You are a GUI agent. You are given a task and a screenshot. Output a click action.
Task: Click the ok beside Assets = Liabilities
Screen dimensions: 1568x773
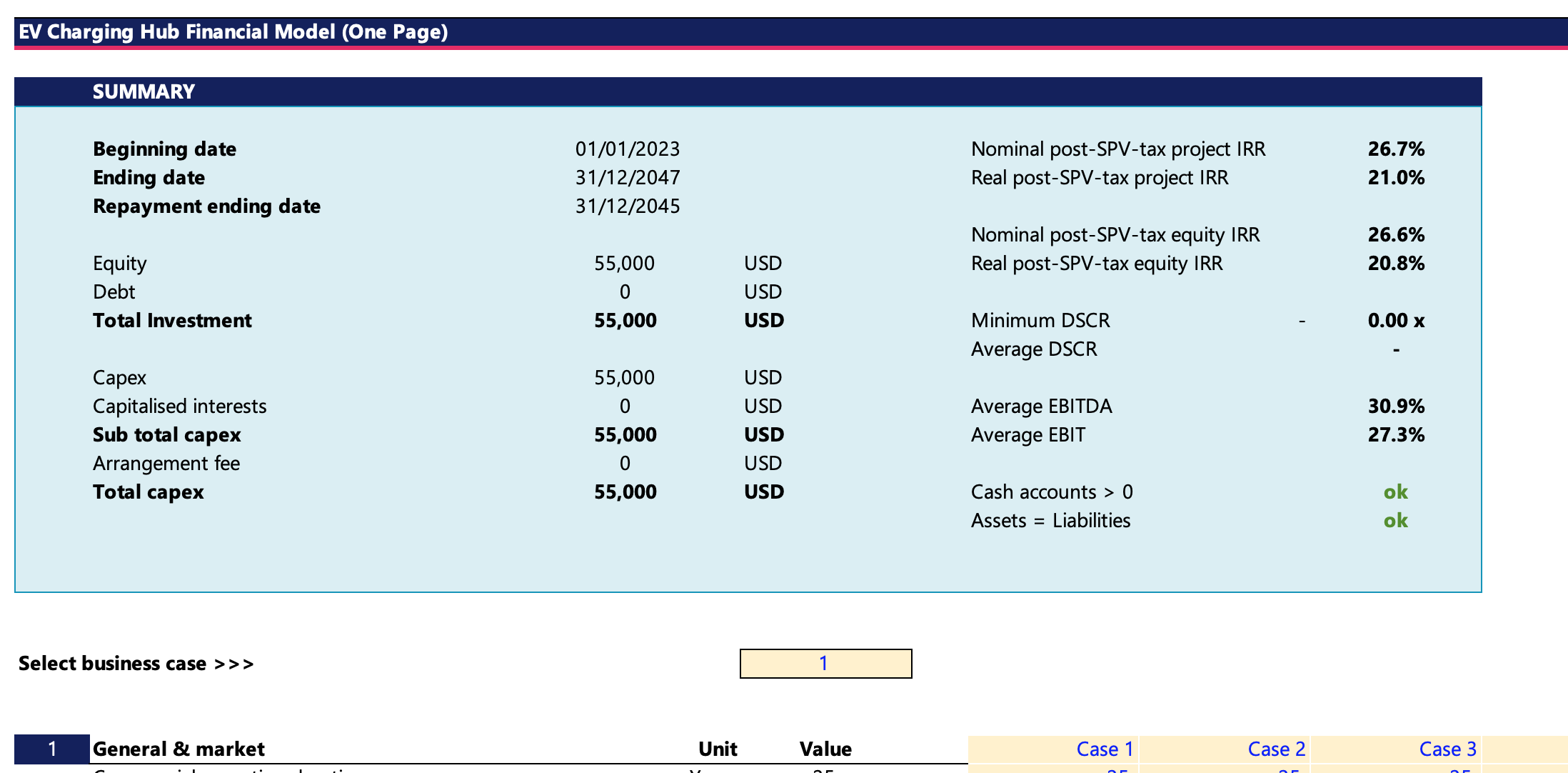click(1396, 520)
